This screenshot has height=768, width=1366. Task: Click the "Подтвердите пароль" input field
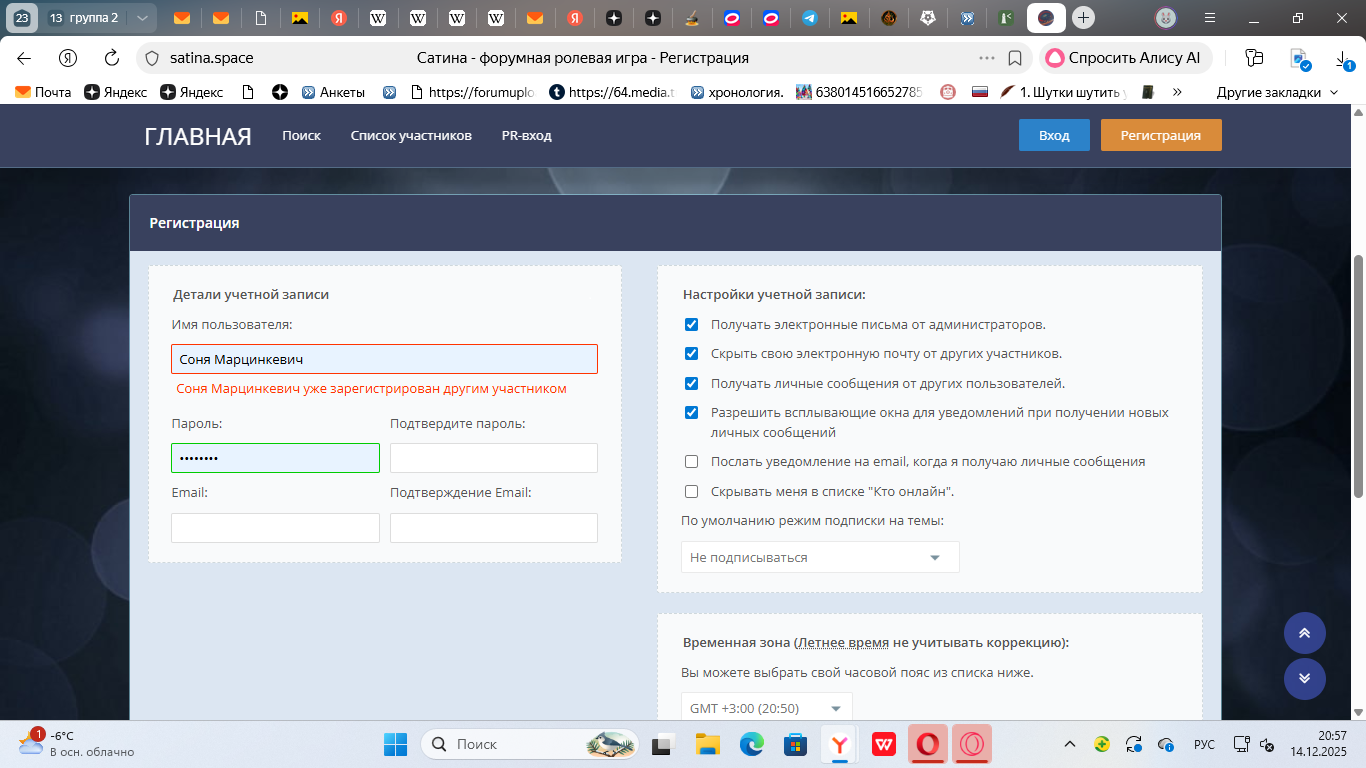tap(493, 458)
